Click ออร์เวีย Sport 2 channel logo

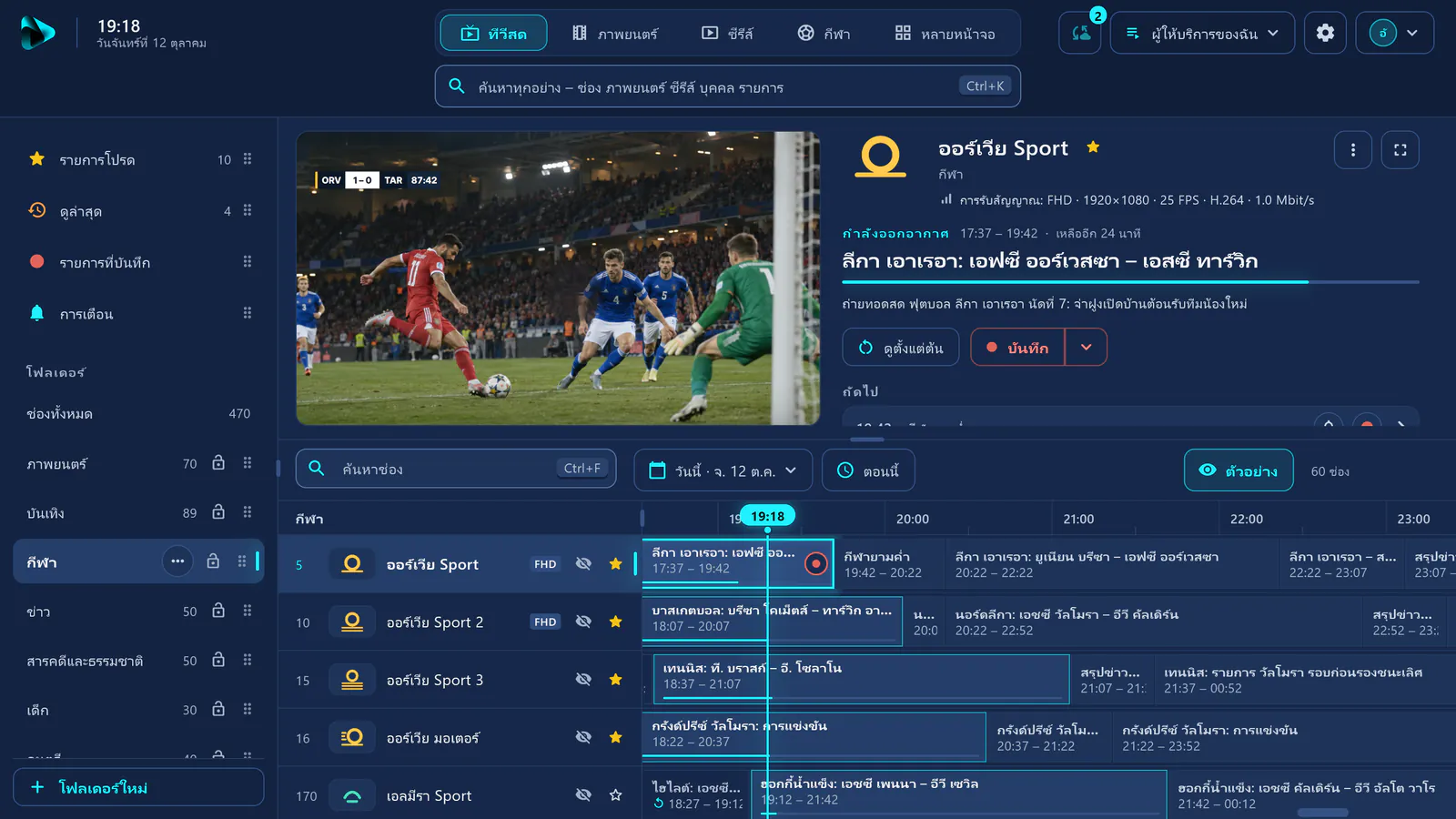coord(352,622)
